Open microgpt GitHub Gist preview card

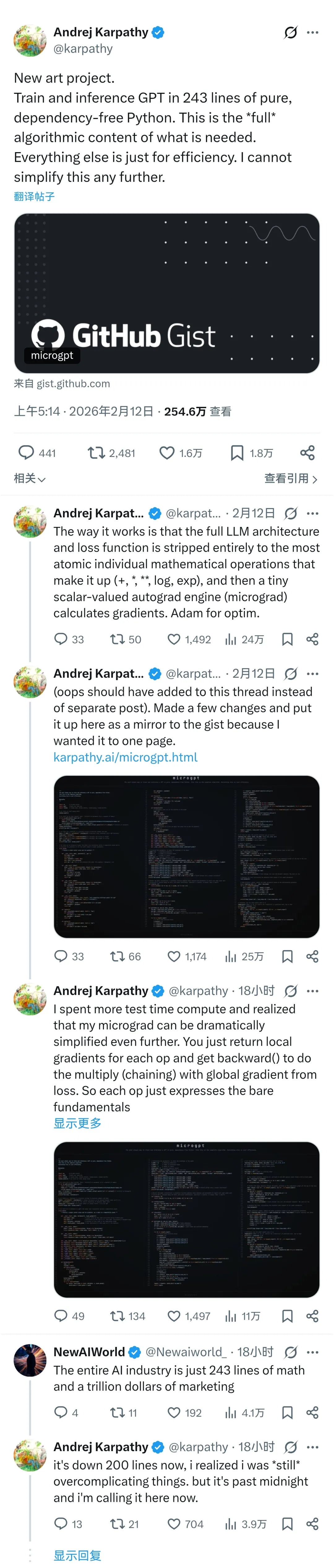coord(167,293)
